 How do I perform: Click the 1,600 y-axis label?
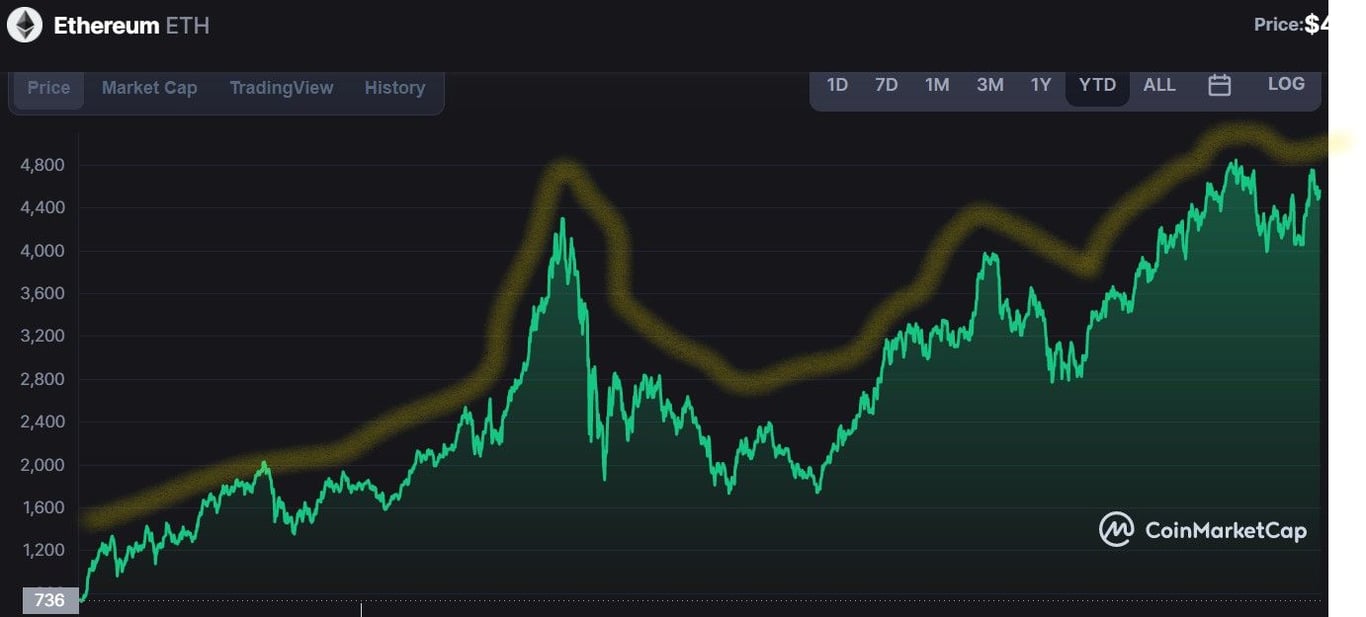pyautogui.click(x=42, y=508)
